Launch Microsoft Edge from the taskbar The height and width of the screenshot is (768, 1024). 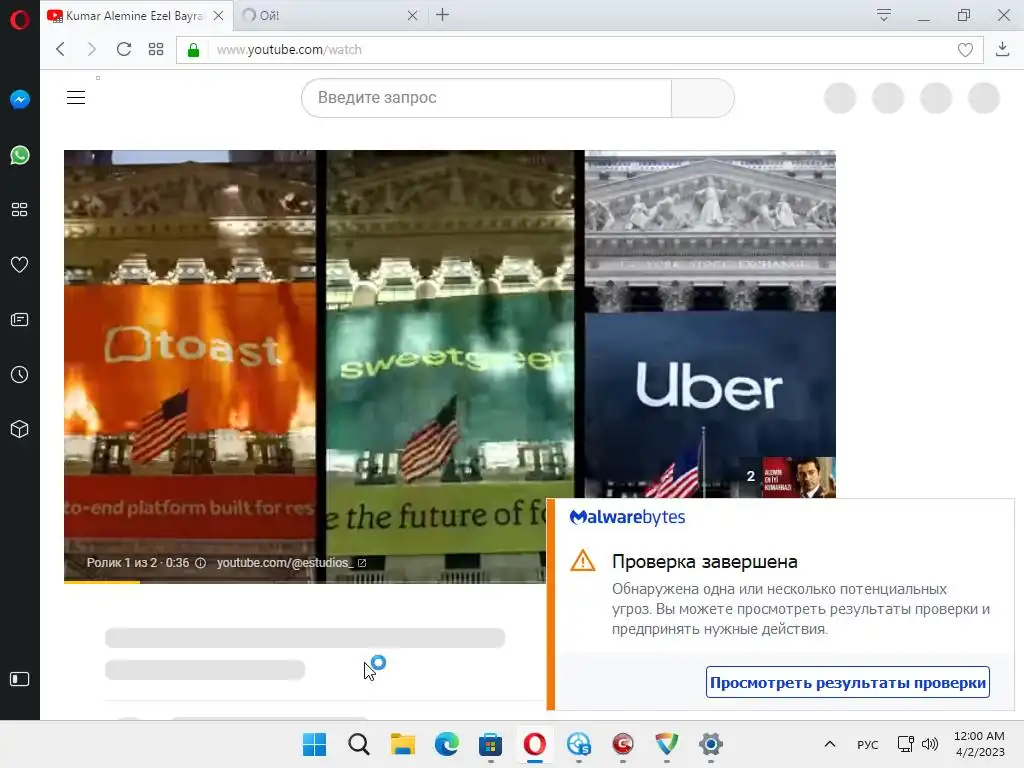point(447,744)
